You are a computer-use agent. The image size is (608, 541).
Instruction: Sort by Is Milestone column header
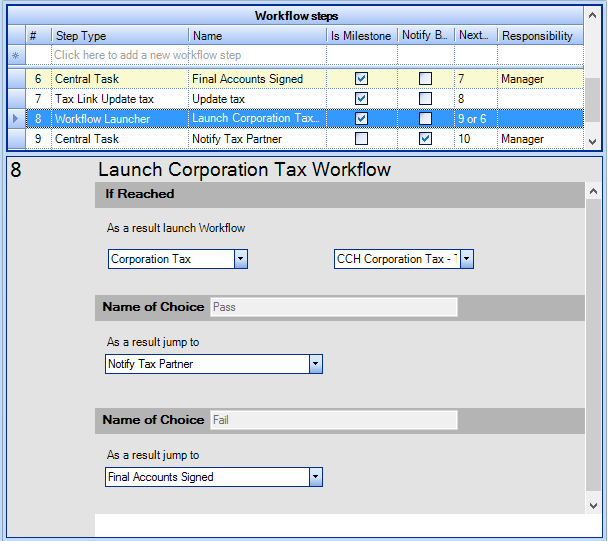[x=362, y=36]
